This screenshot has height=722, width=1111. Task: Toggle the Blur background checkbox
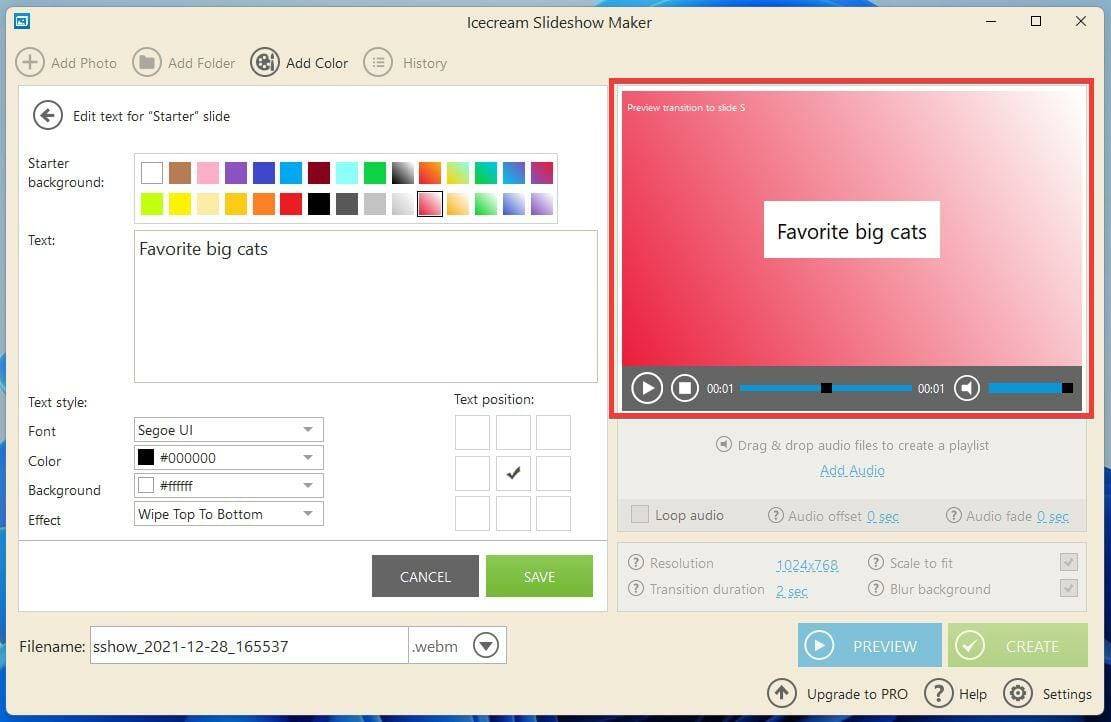tap(1068, 589)
